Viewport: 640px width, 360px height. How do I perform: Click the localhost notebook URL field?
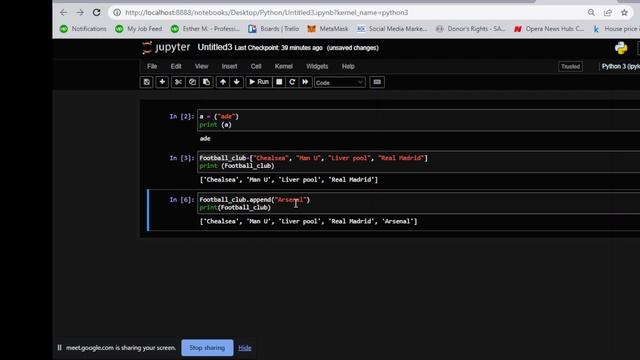click(x=267, y=13)
